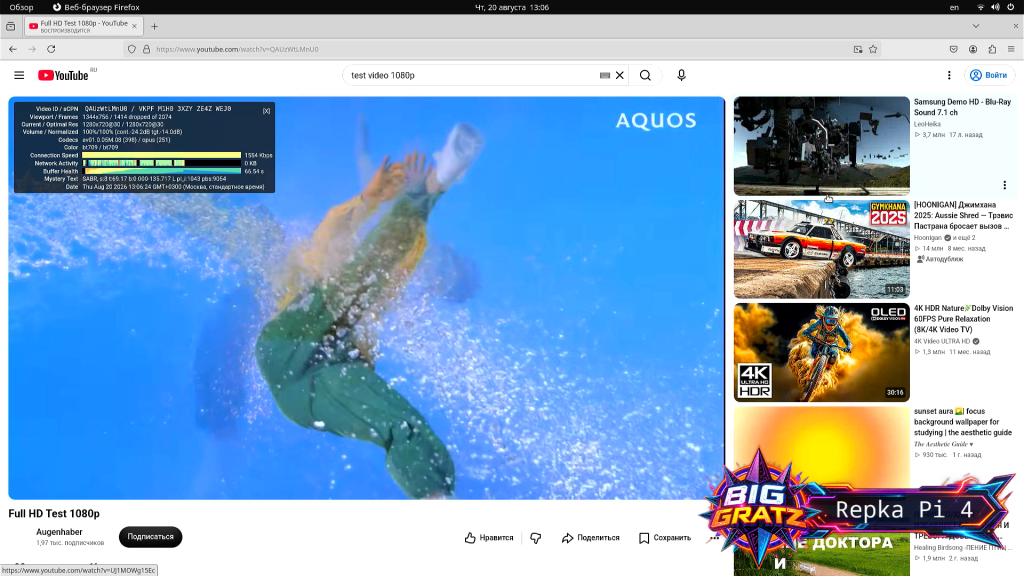Open the Samsung Demo HD video thumbnail
1024x576 pixels.
[x=822, y=146]
